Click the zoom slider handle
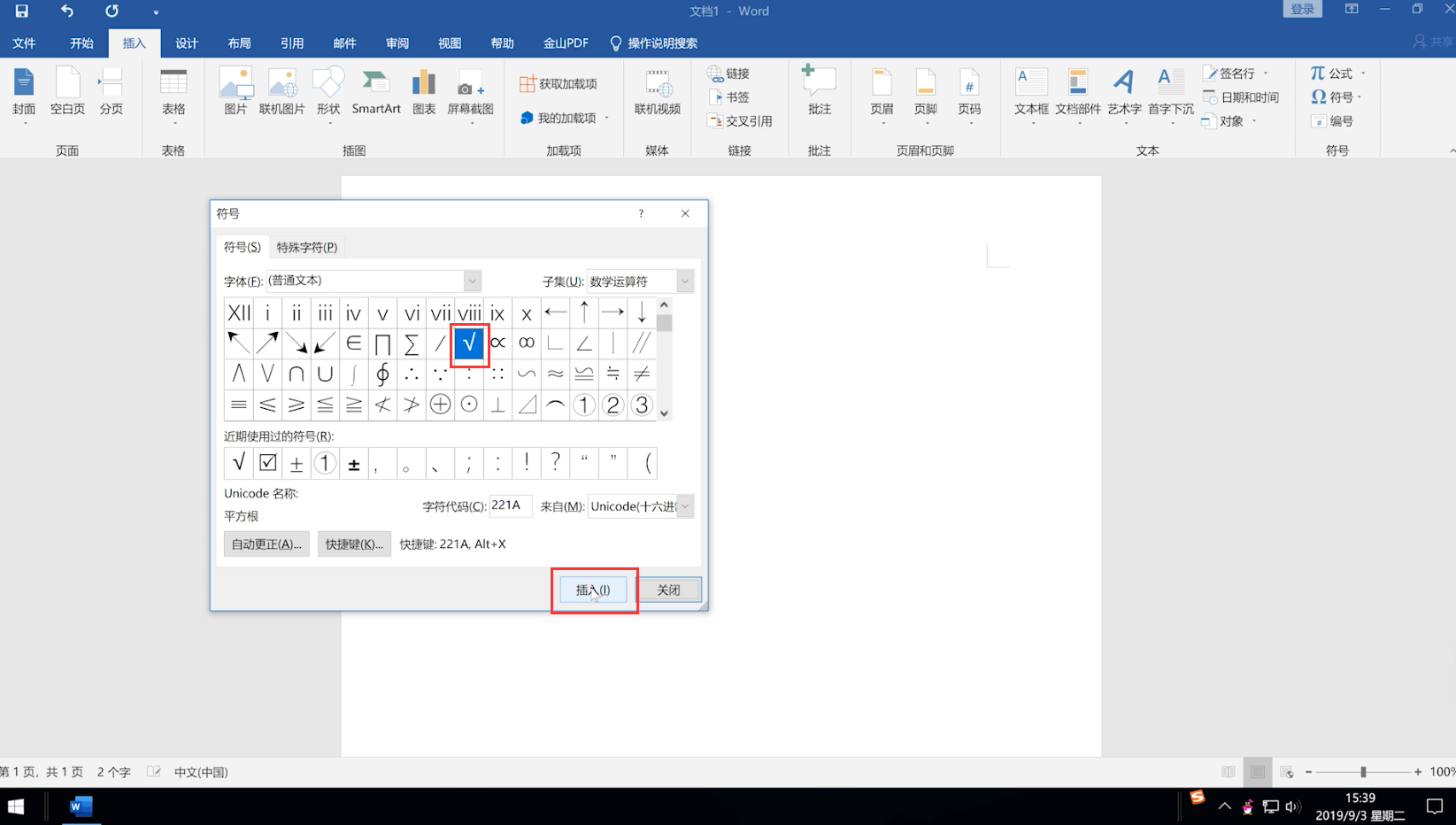This screenshot has height=825, width=1456. pos(1363,772)
